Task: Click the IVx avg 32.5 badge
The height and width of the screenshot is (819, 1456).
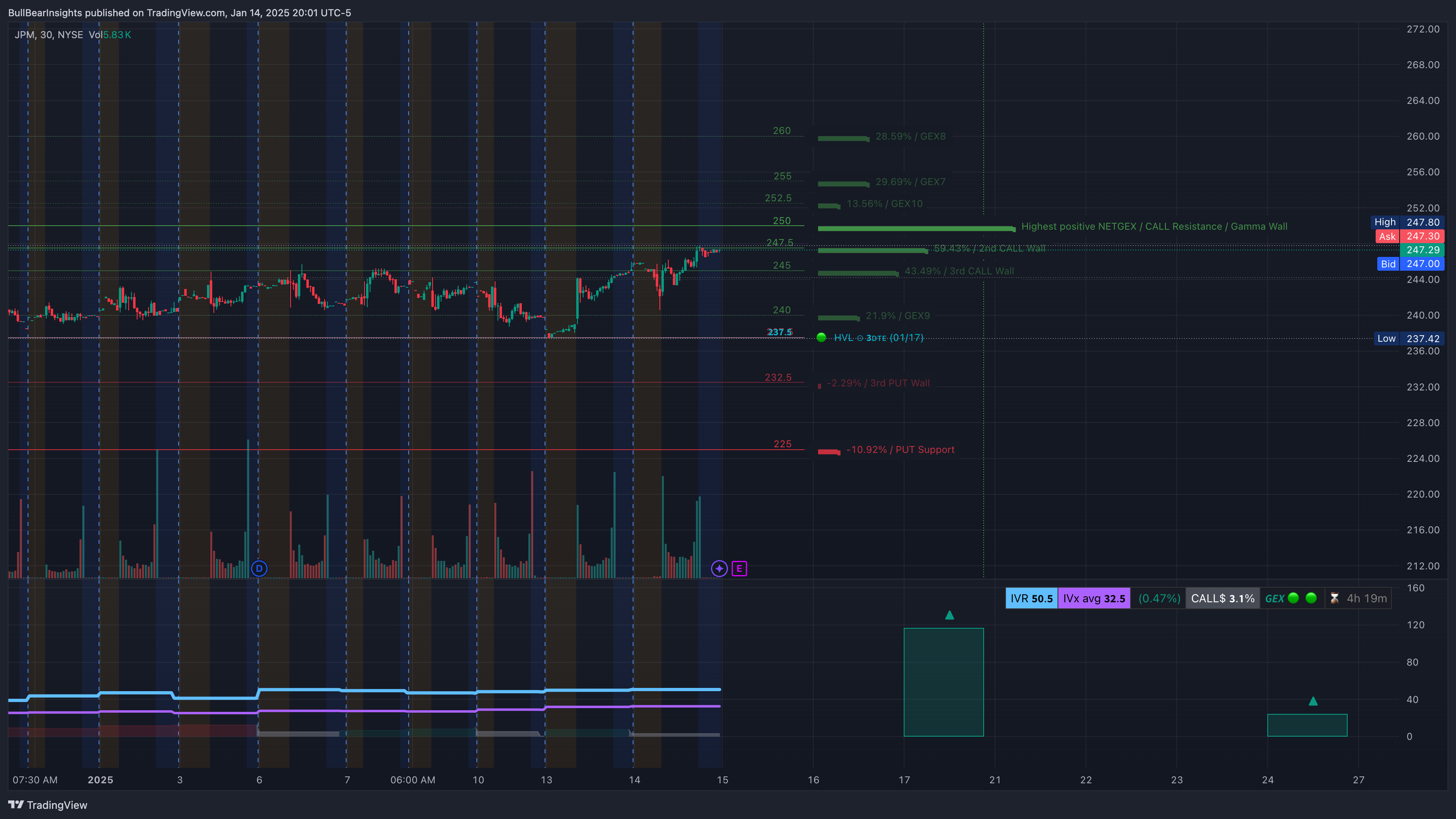Action: [x=1094, y=599]
